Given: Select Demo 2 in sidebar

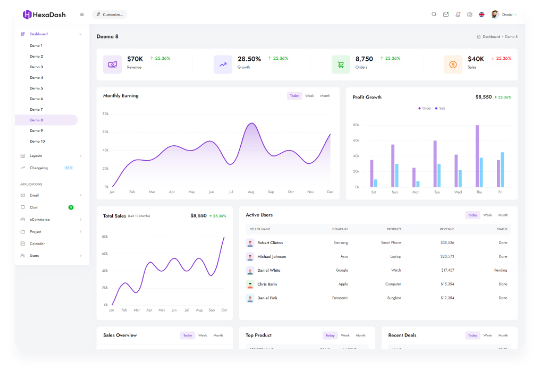Looking at the screenshot, I should pyautogui.click(x=36, y=56).
